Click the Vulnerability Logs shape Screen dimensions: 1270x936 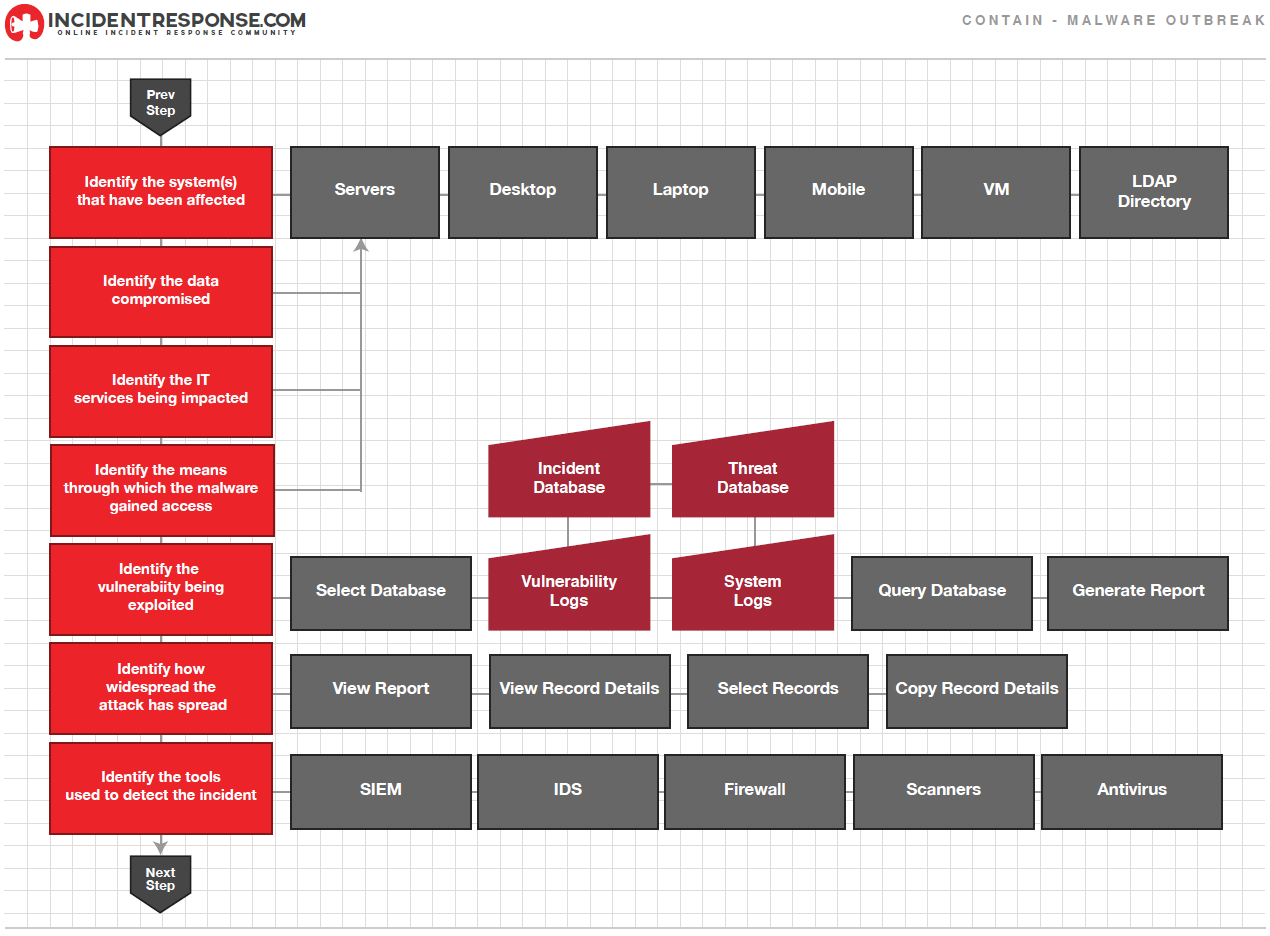point(569,590)
